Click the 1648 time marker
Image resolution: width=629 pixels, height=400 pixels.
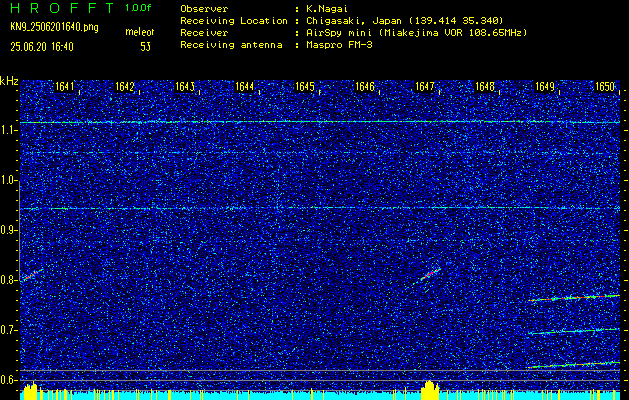point(485,86)
